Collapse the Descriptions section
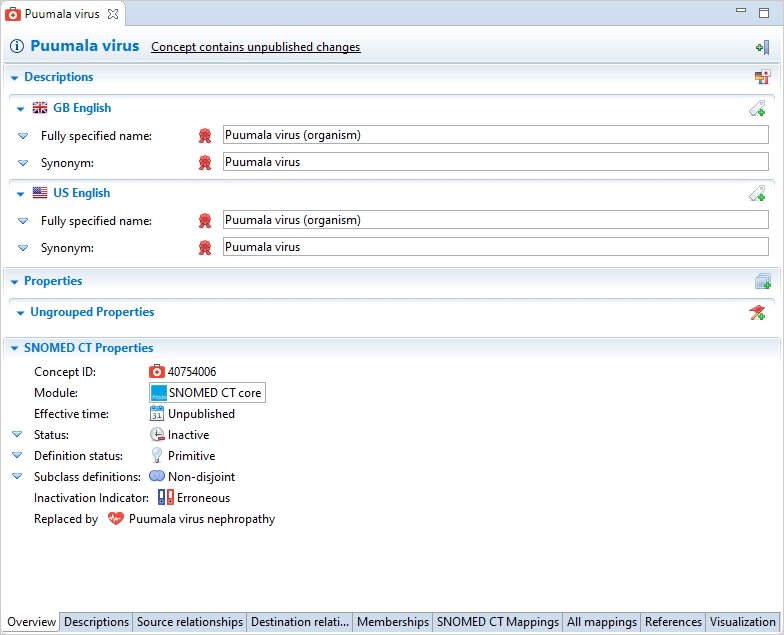The height and width of the screenshot is (635, 784). [x=14, y=77]
